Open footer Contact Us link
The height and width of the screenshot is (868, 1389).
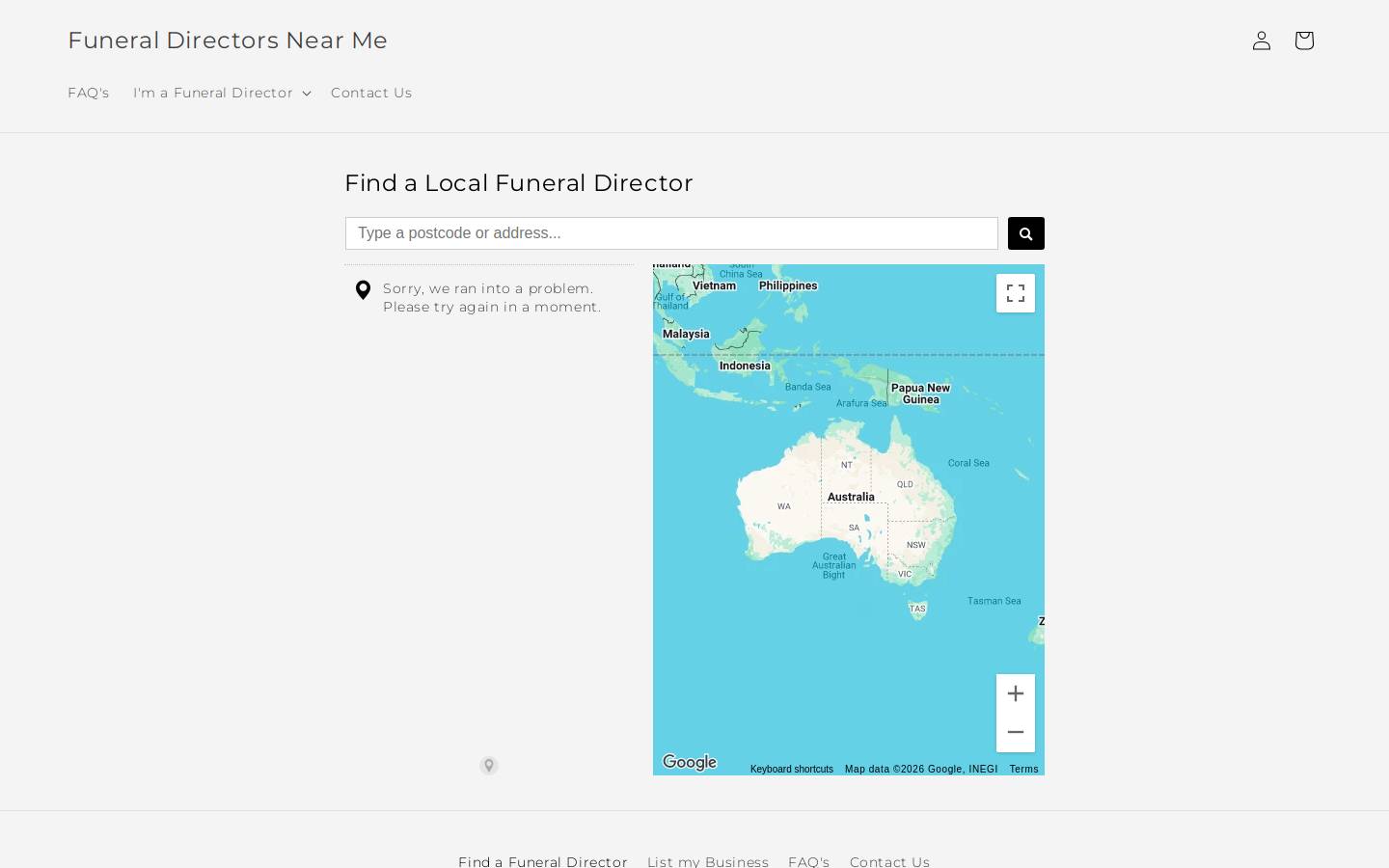pos(889,861)
